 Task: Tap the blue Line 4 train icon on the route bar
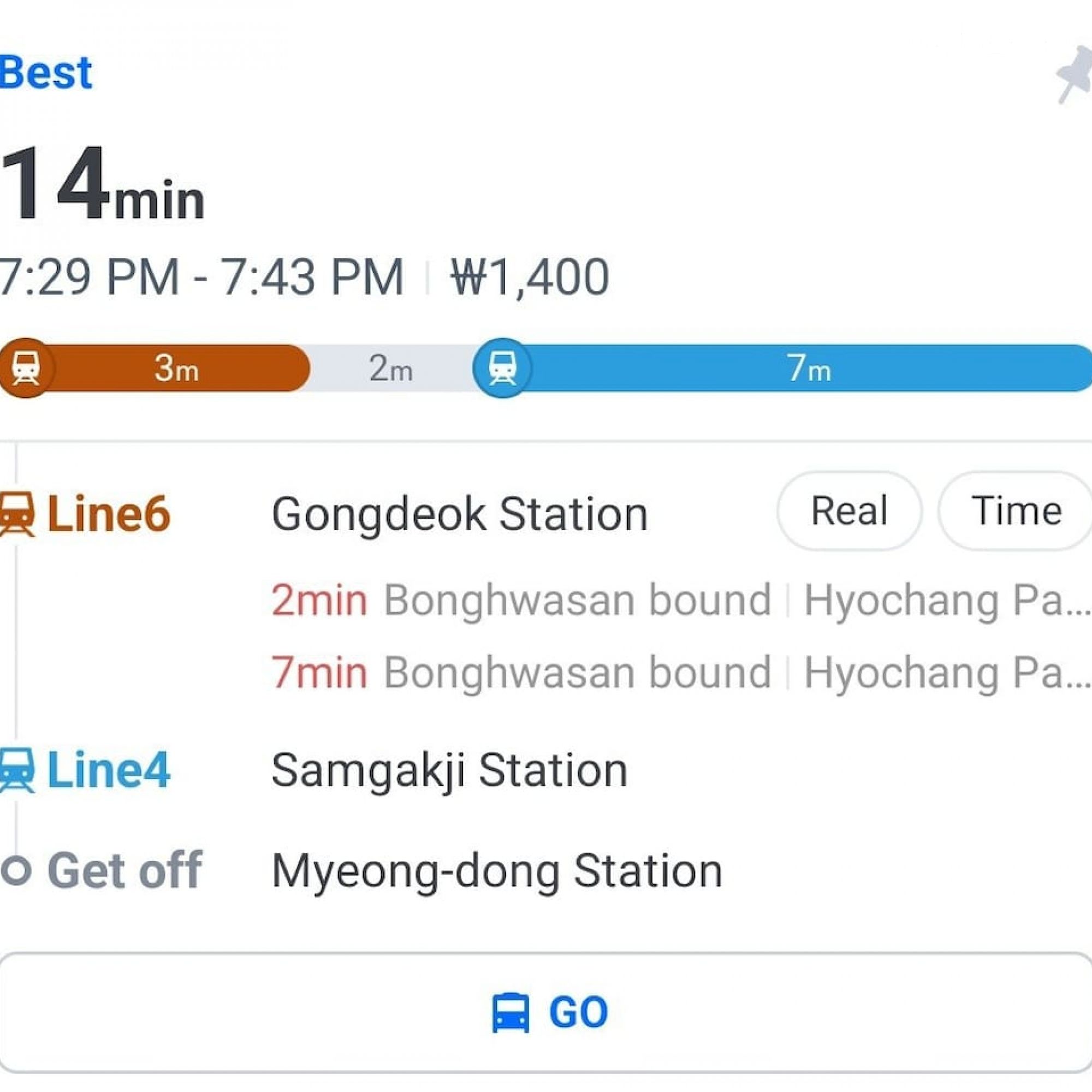point(502,368)
